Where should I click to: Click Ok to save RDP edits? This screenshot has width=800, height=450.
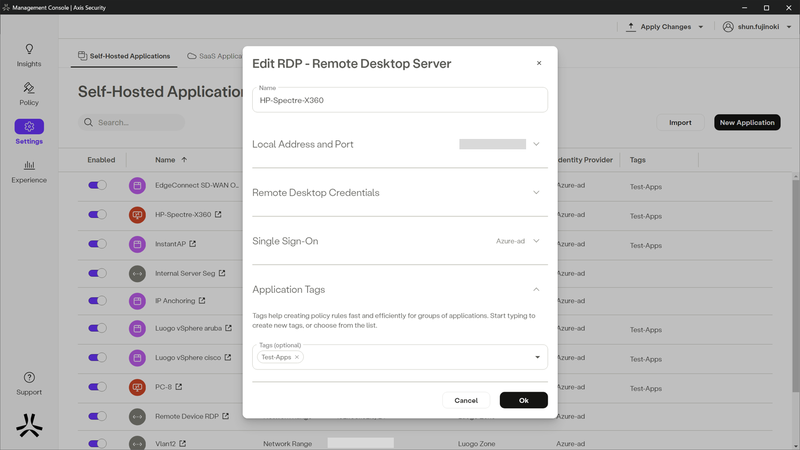click(x=523, y=400)
